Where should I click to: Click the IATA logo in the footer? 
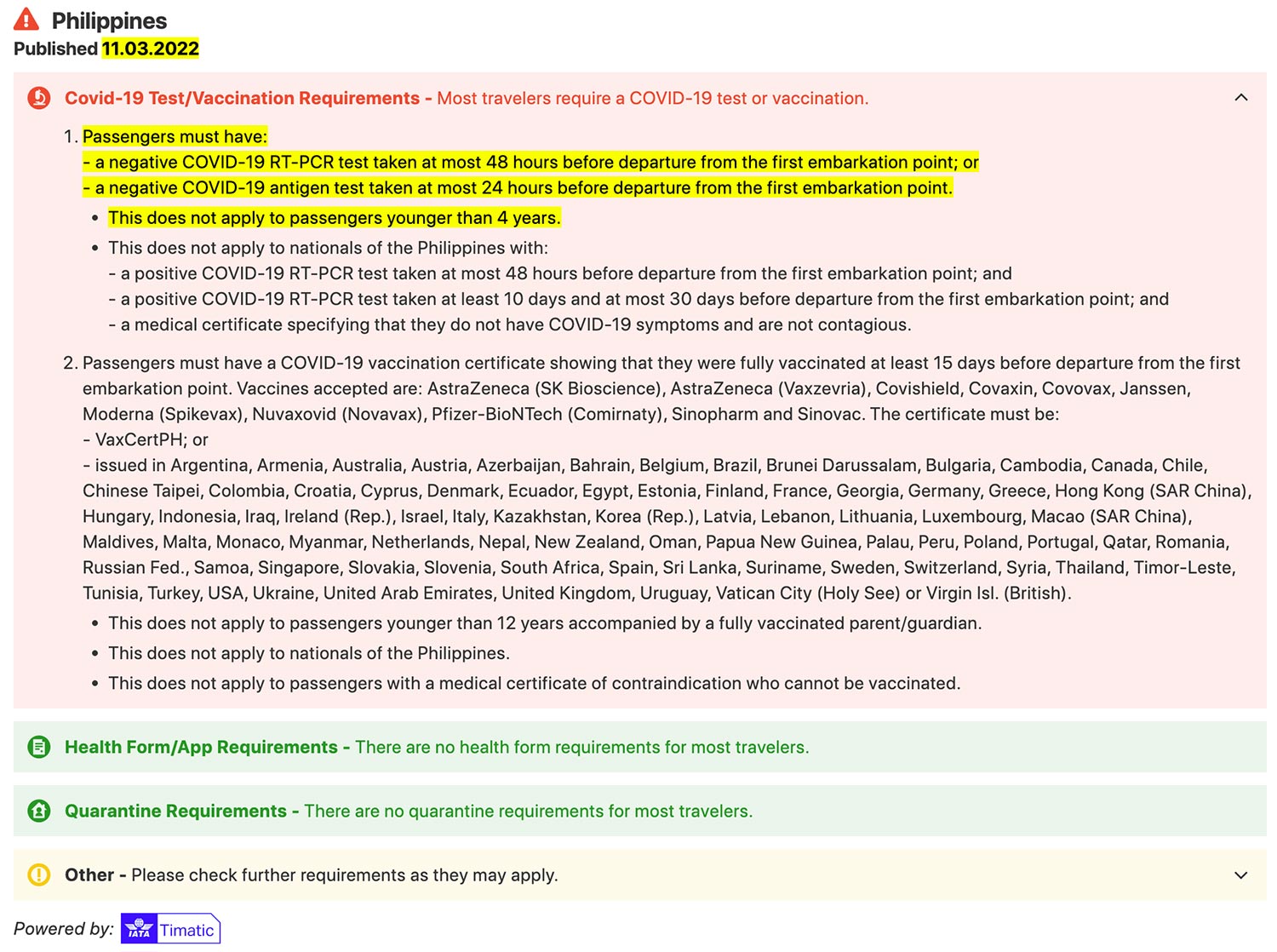click(x=138, y=929)
